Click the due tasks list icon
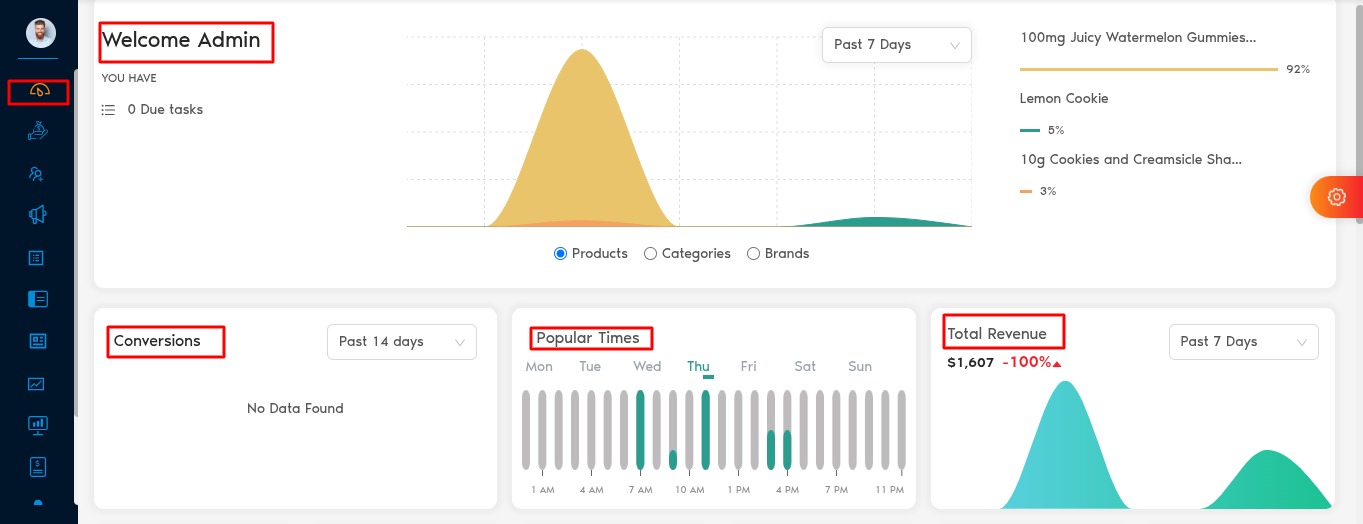This screenshot has height=524, width=1363. tap(109, 110)
